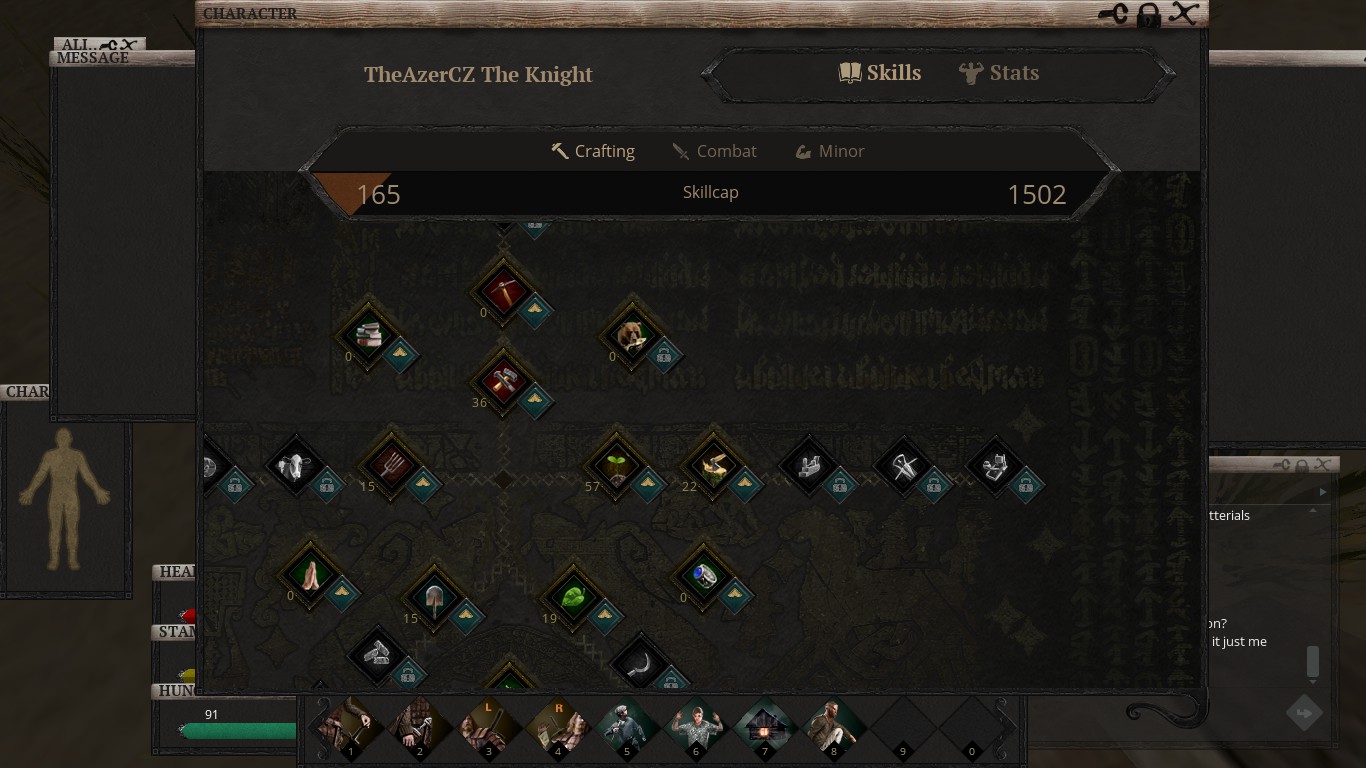The width and height of the screenshot is (1366, 768).
Task: Toggle the lock badge on bear skill
Action: point(663,354)
